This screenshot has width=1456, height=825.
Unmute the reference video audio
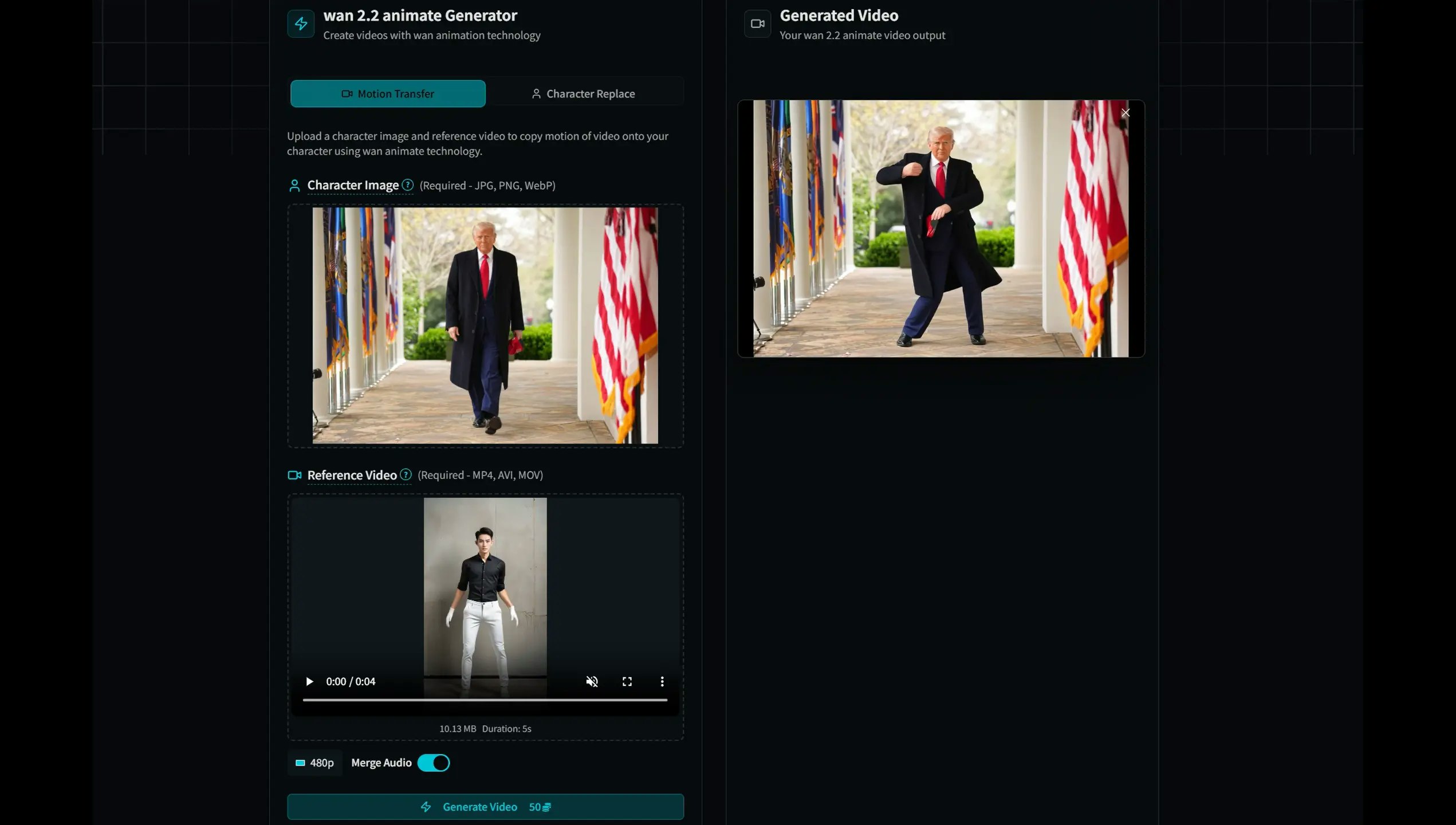pos(592,681)
